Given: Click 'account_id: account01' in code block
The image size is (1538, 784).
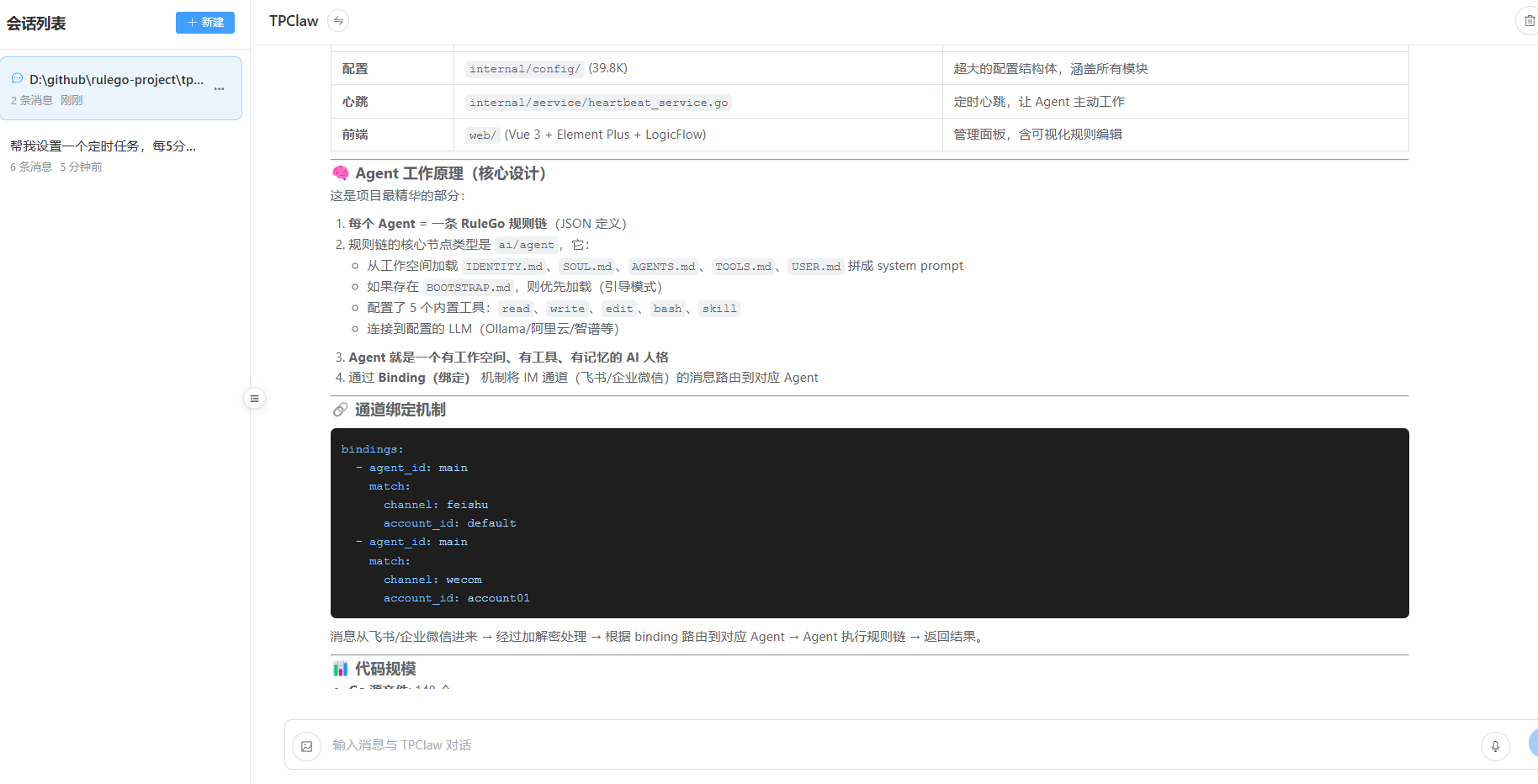Looking at the screenshot, I should [x=457, y=598].
